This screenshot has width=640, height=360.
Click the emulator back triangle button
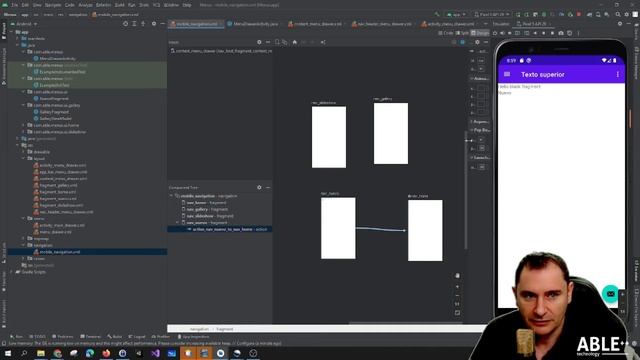535,33
